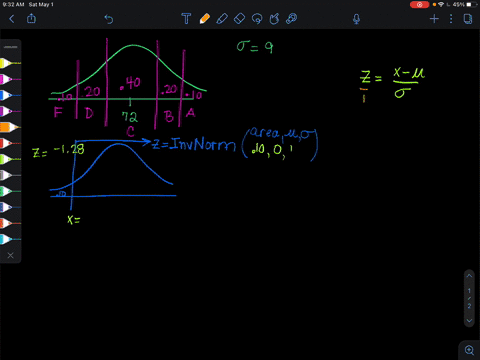Open the plus insert menu

(434, 19)
